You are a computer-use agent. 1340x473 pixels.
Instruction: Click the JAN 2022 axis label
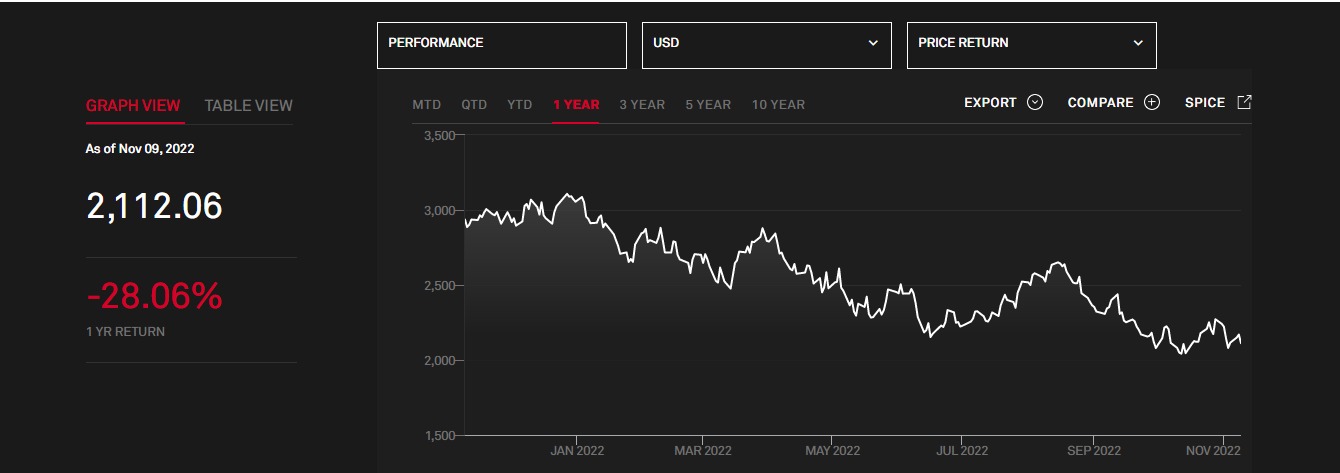click(577, 451)
